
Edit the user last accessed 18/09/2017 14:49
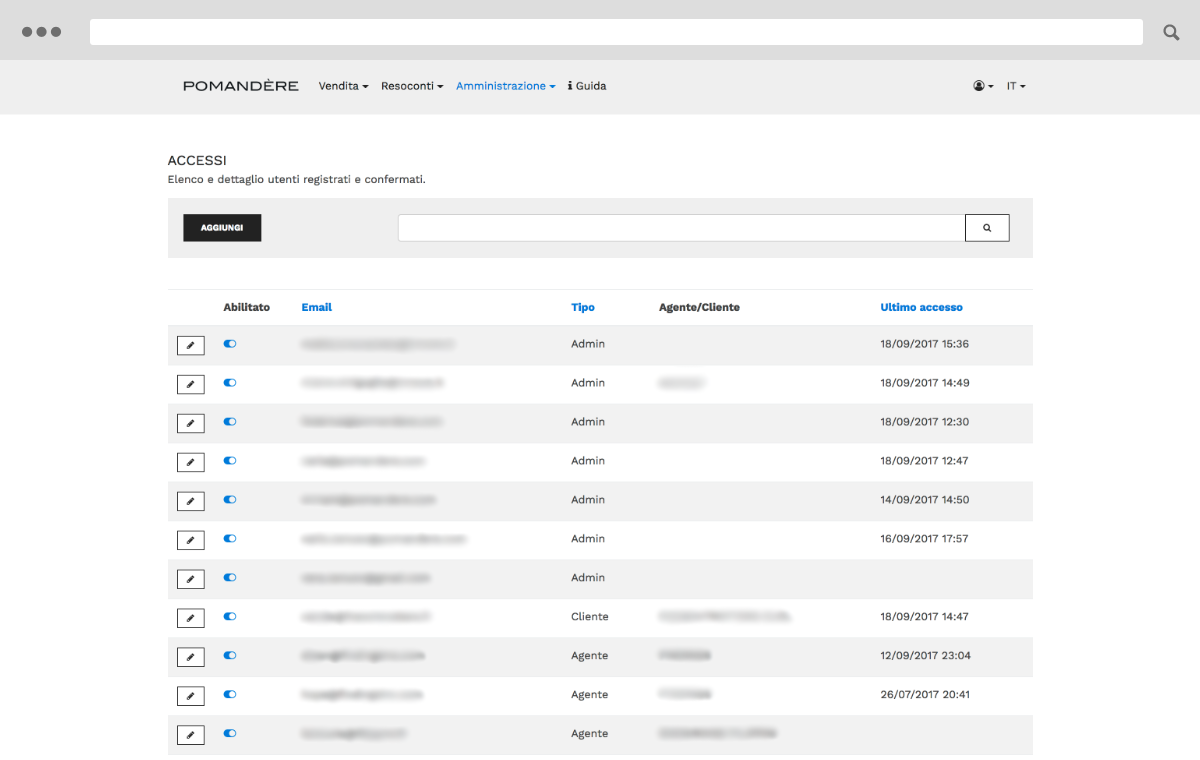pos(190,384)
